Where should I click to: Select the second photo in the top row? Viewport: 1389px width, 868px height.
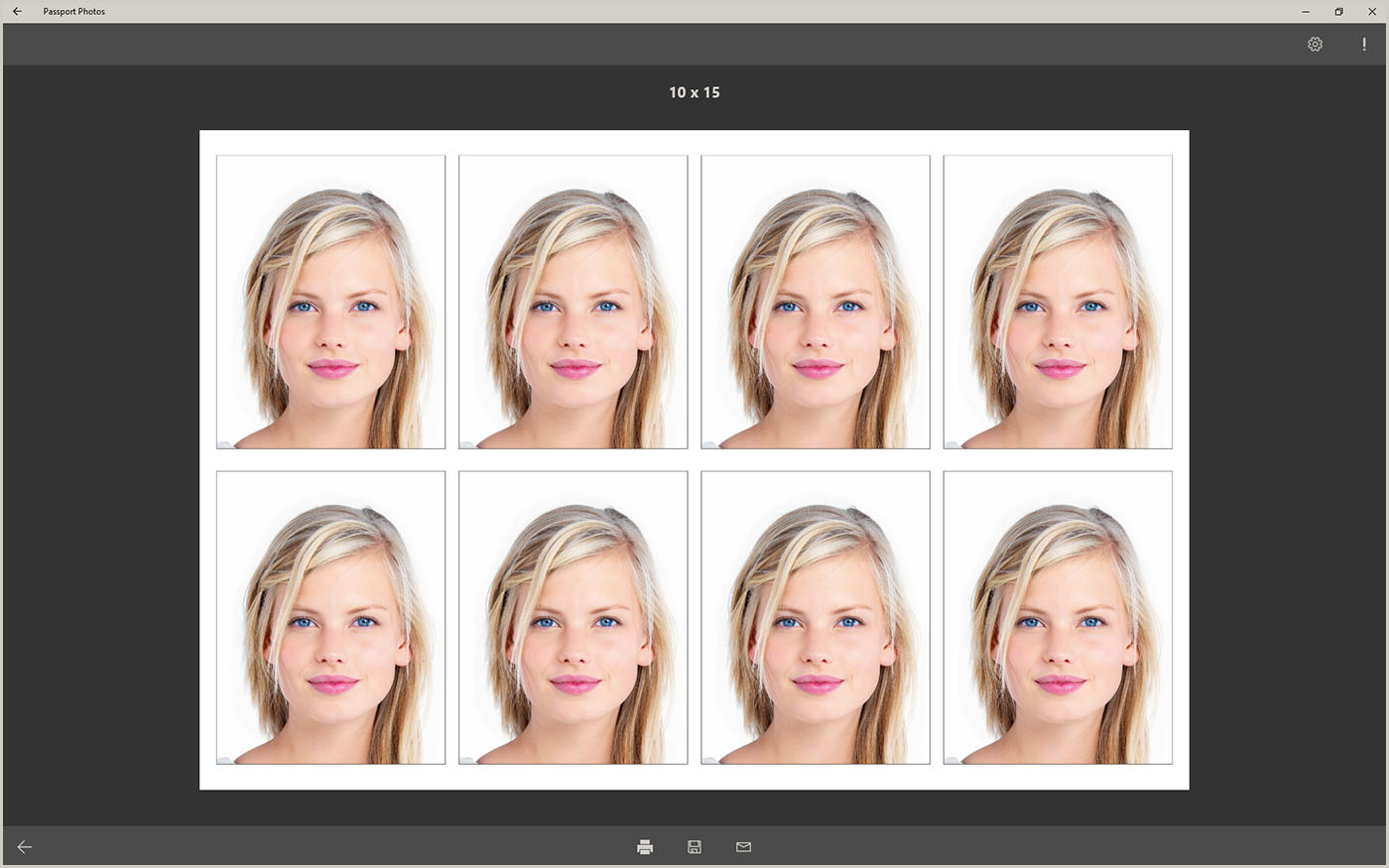[572, 302]
